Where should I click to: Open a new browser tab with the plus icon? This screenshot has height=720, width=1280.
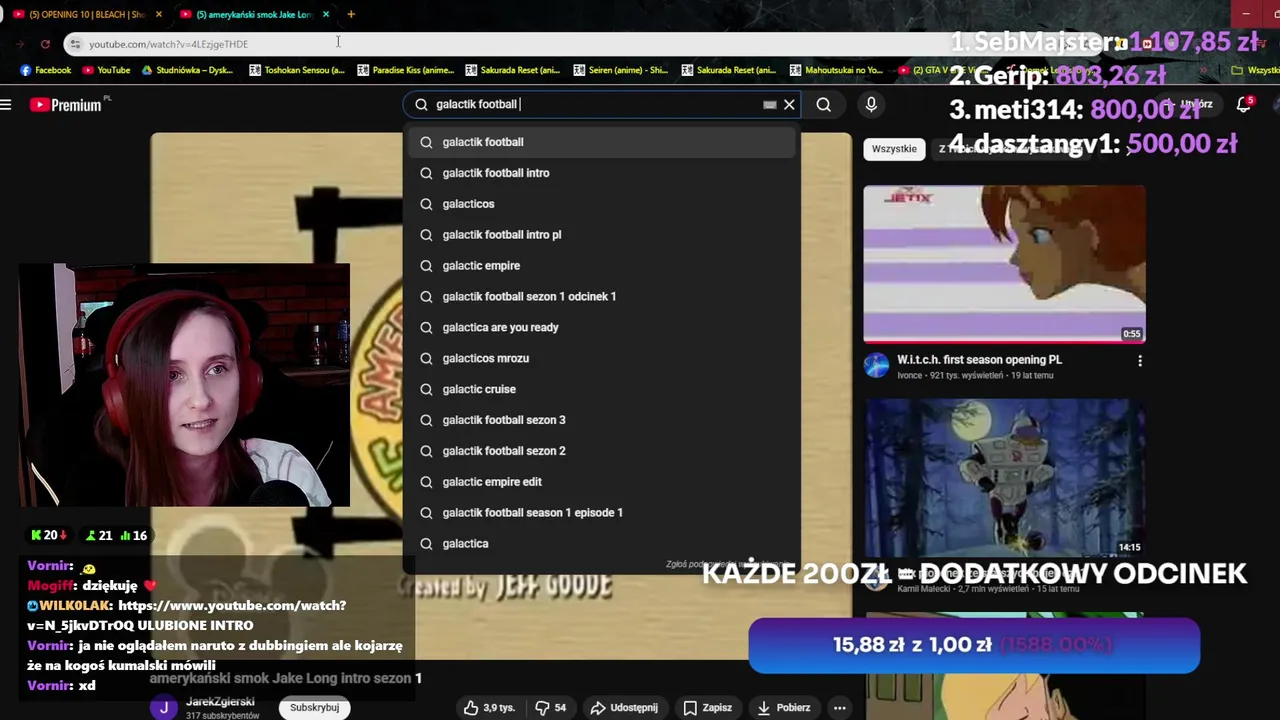[x=351, y=14]
